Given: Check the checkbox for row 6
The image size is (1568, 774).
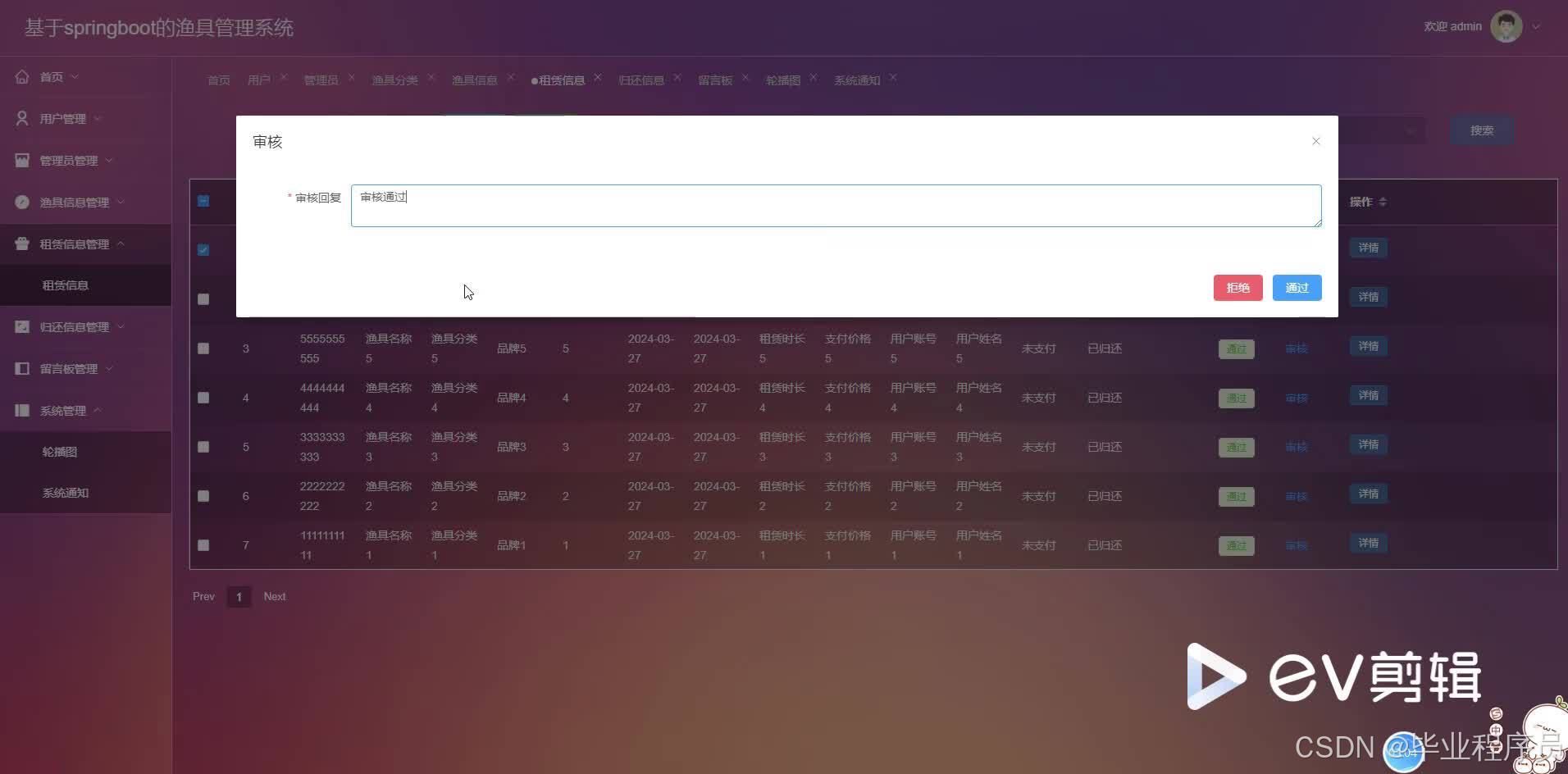Looking at the screenshot, I should [x=203, y=496].
